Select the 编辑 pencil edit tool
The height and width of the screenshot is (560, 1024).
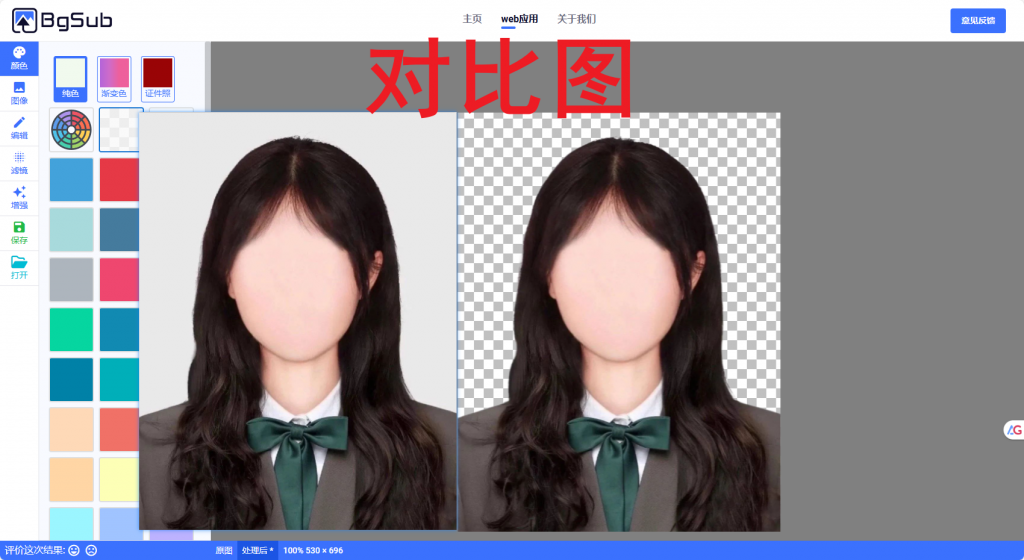coord(19,128)
